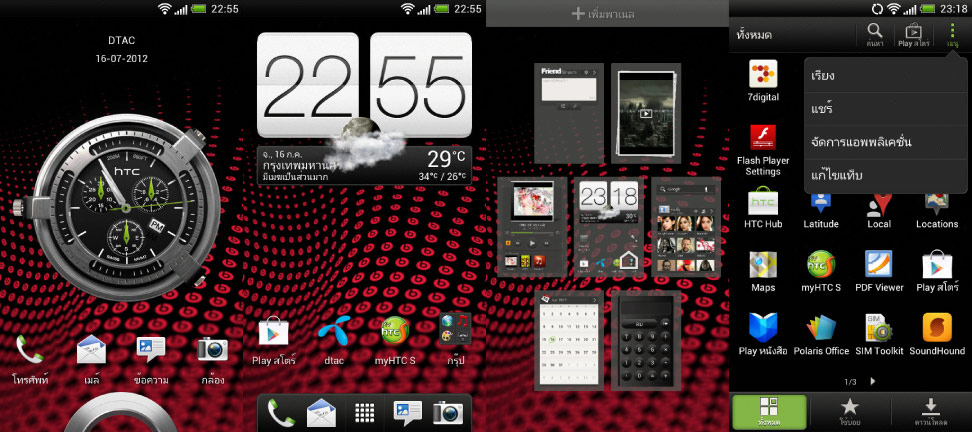This screenshot has width=972, height=432.
Task: Switch to the frequent star tab
Action: pos(849,412)
